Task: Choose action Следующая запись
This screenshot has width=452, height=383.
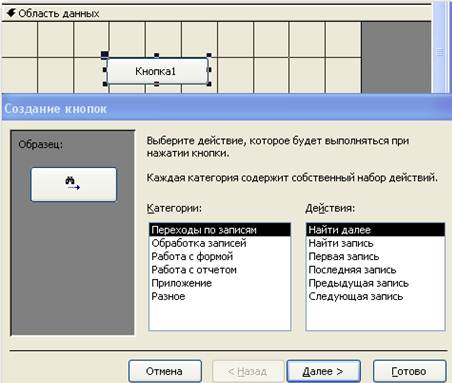Action: [x=375, y=297]
